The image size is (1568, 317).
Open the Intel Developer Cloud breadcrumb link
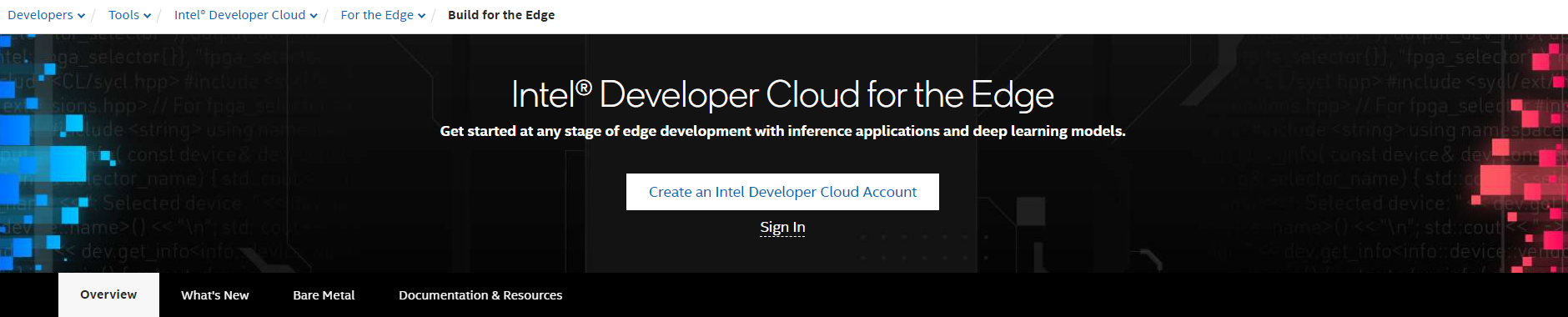239,15
